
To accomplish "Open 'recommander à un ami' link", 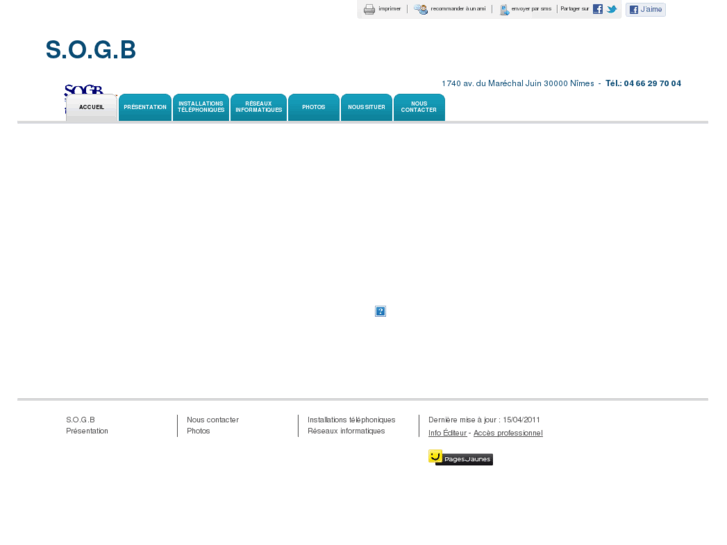I will click(458, 9).
